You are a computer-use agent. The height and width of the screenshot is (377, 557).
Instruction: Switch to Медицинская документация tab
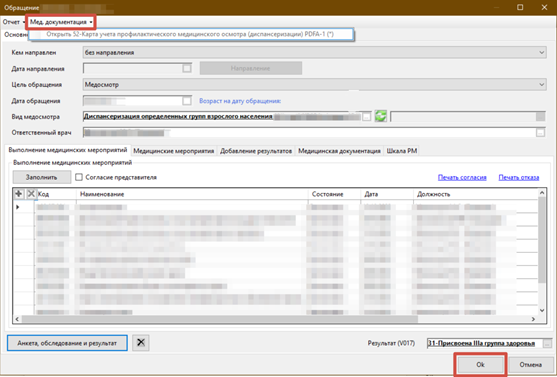click(339, 151)
